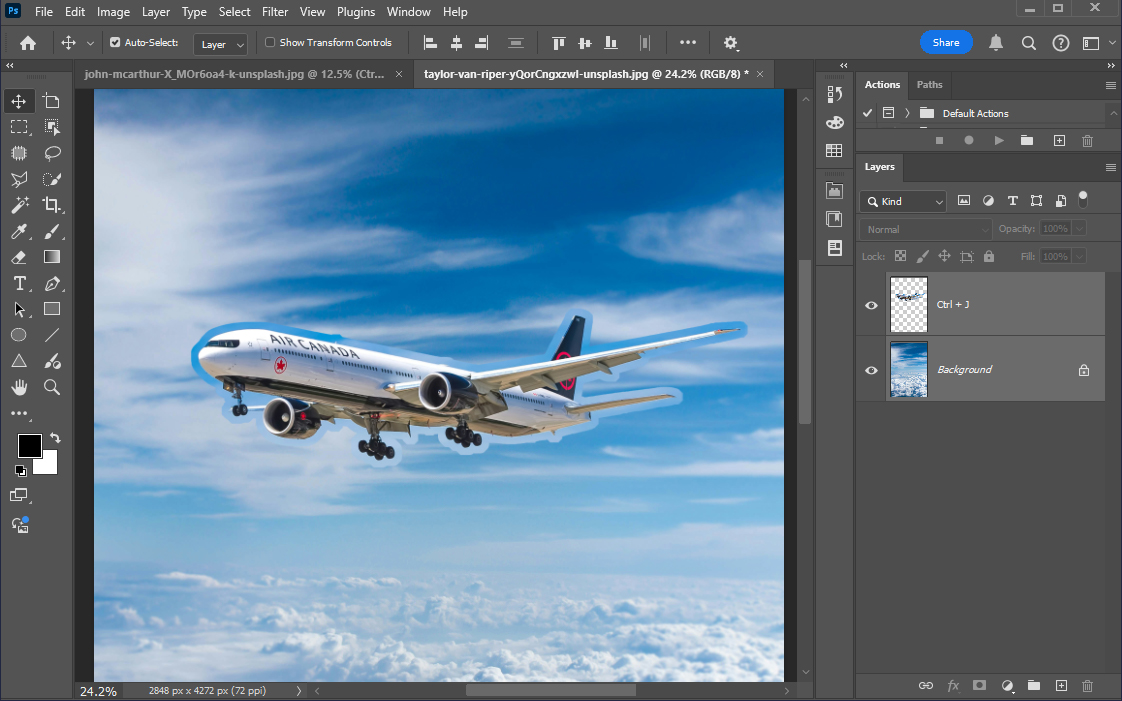Pick the Line tool
The image size is (1122, 701).
pyautogui.click(x=52, y=335)
